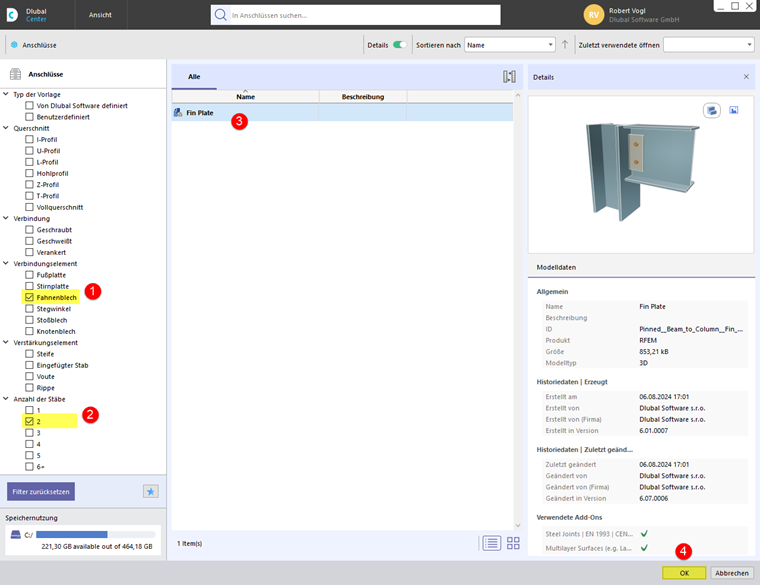Uncheck the Fahnenblech checkbox
This screenshot has height=585, width=760.
pyautogui.click(x=29, y=297)
